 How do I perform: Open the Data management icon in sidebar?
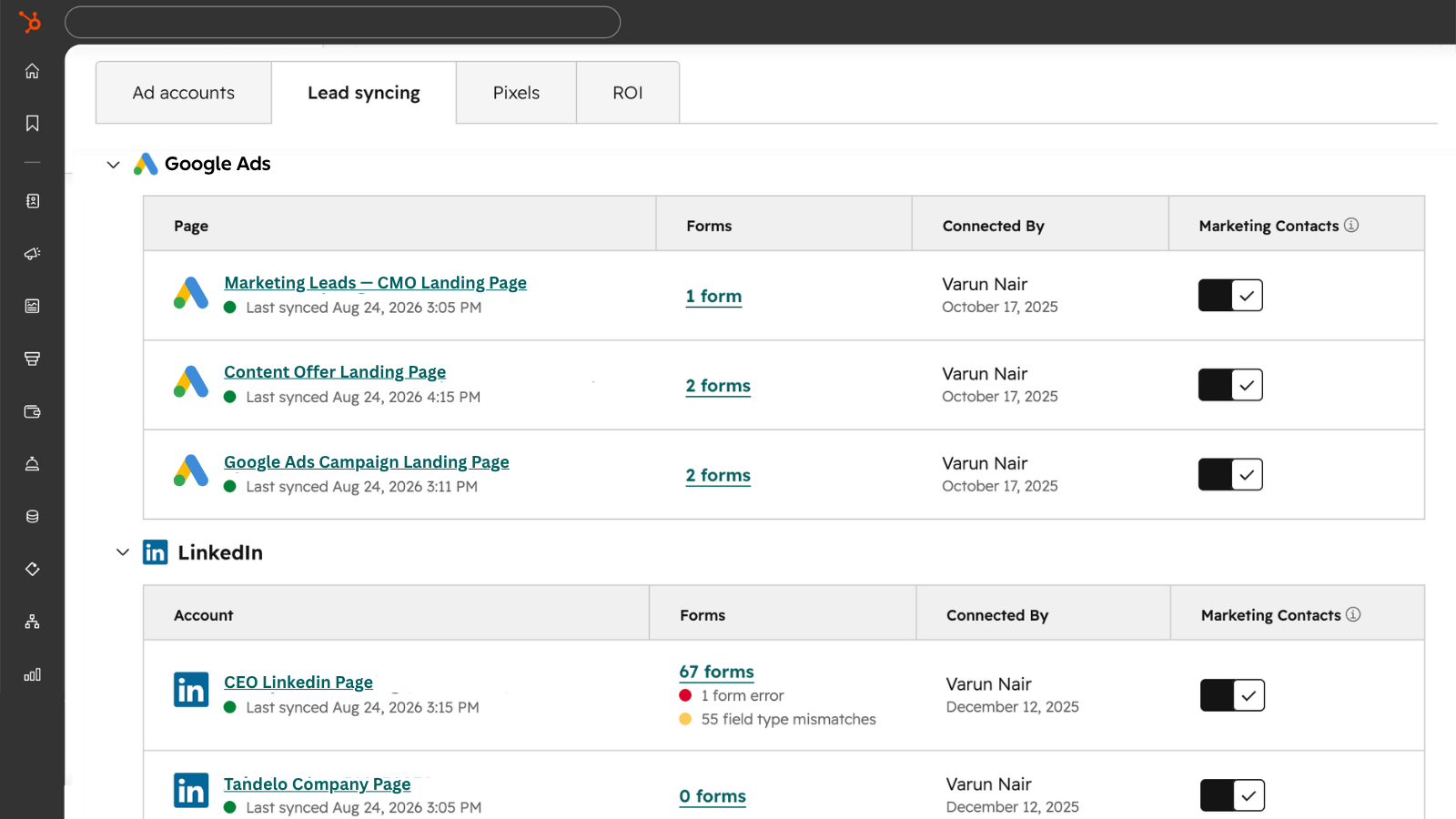click(32, 517)
